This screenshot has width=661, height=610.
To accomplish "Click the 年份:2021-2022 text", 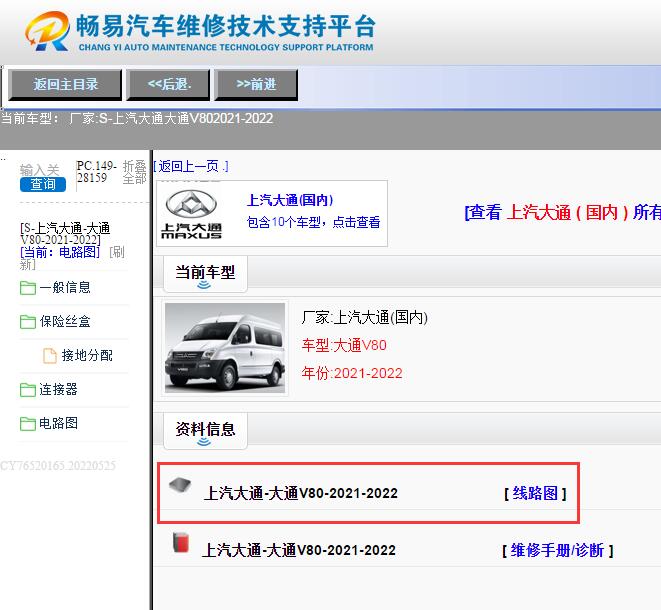I will pyautogui.click(x=352, y=373).
